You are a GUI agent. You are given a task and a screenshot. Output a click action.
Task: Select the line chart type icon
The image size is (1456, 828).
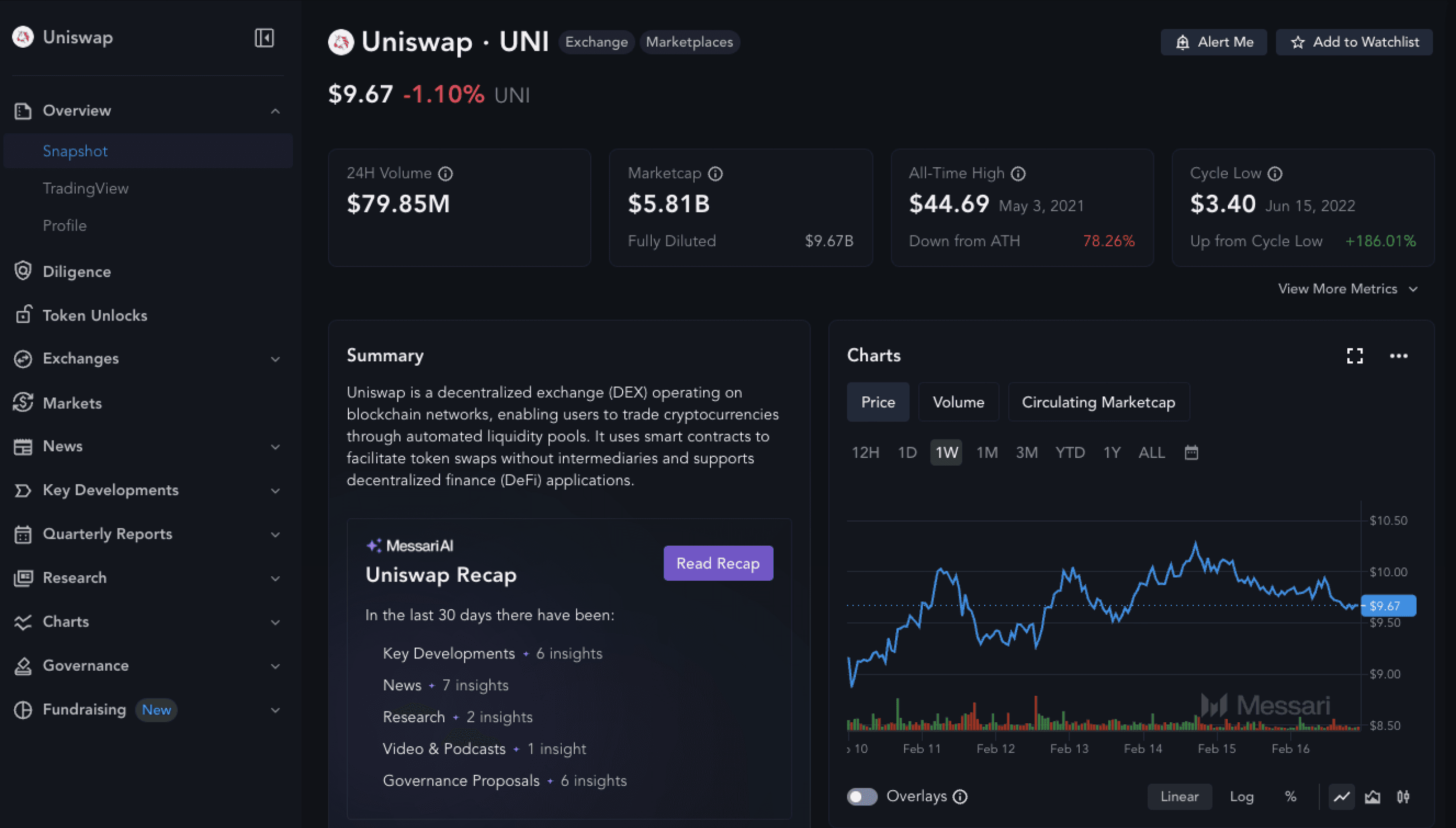[x=1342, y=797]
